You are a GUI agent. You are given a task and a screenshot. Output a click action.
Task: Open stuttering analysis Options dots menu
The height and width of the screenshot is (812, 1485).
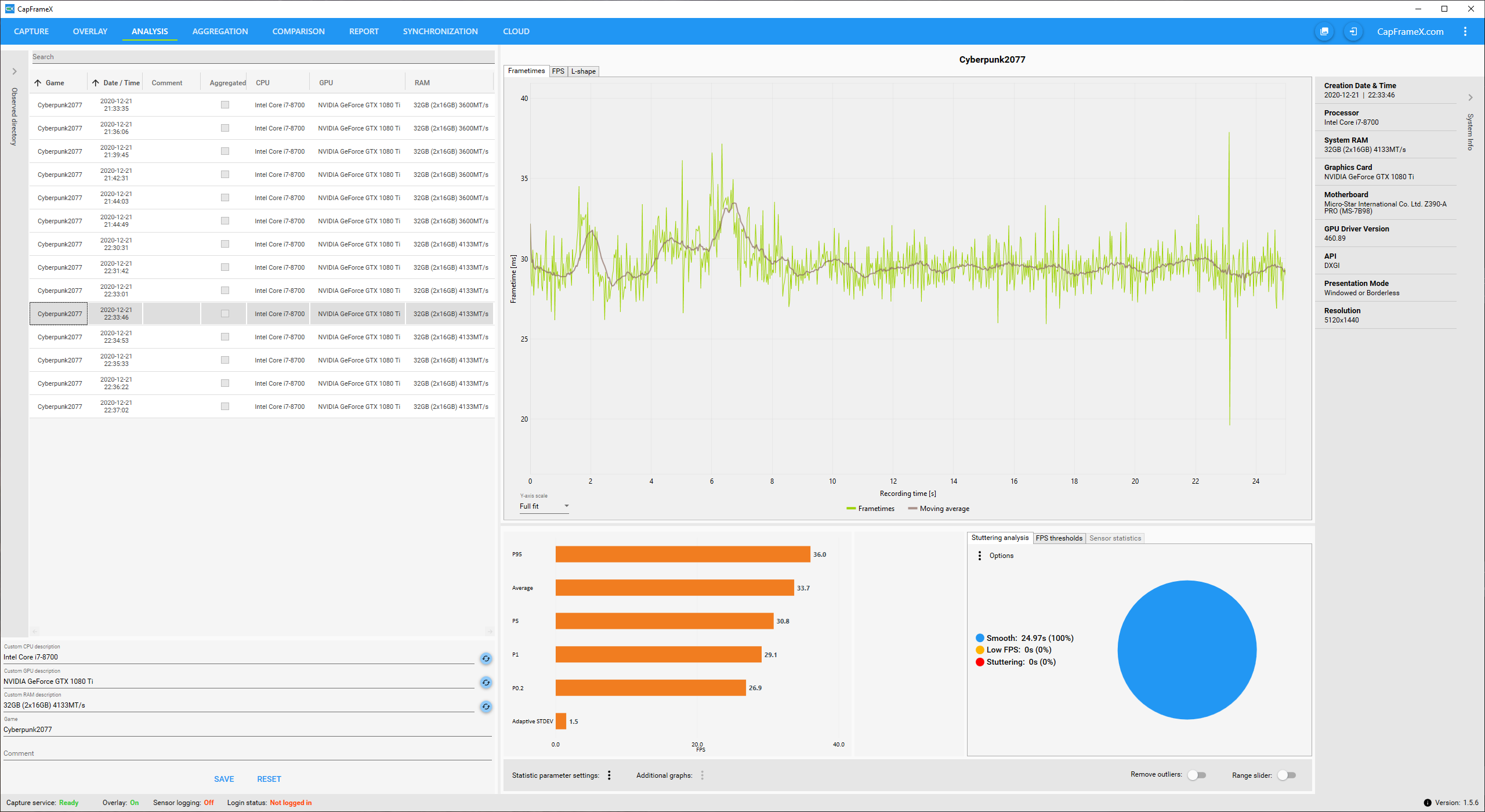(980, 556)
